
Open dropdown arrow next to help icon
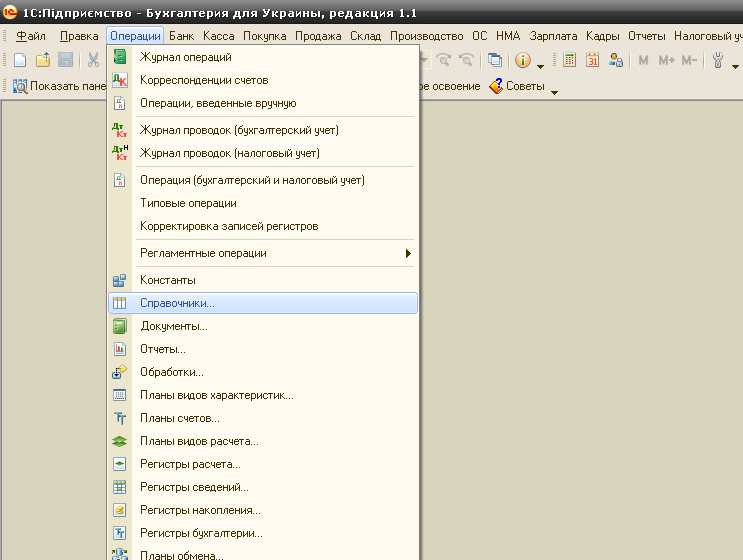click(540, 64)
